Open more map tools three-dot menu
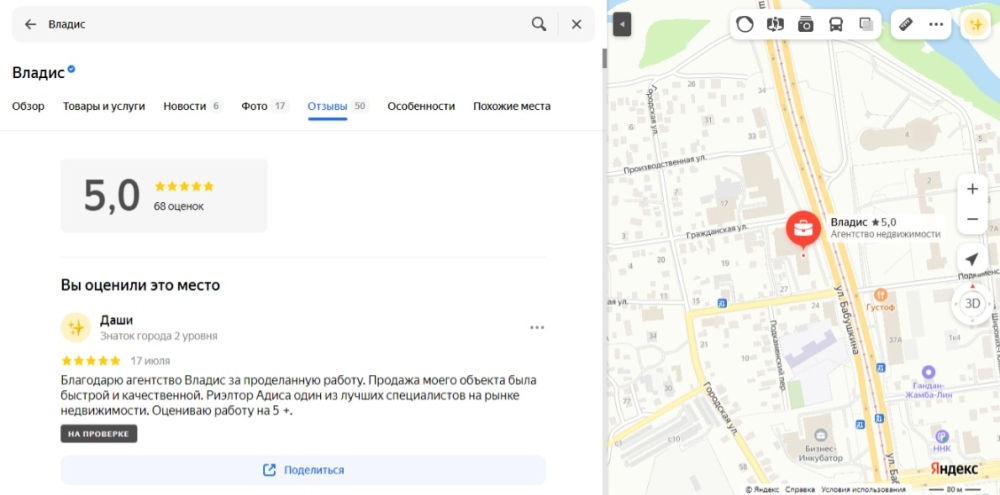The image size is (1000, 495). pyautogui.click(x=936, y=25)
